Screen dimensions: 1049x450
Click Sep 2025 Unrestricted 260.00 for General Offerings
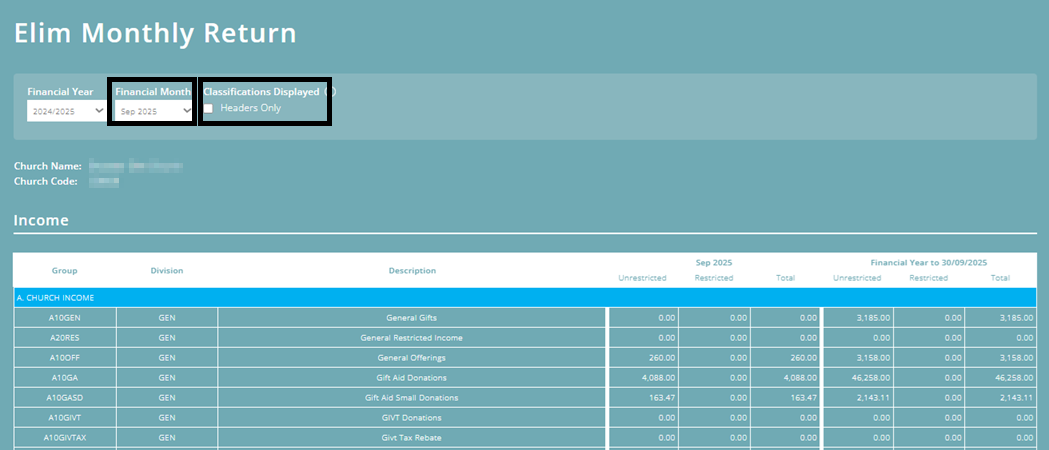click(x=662, y=358)
